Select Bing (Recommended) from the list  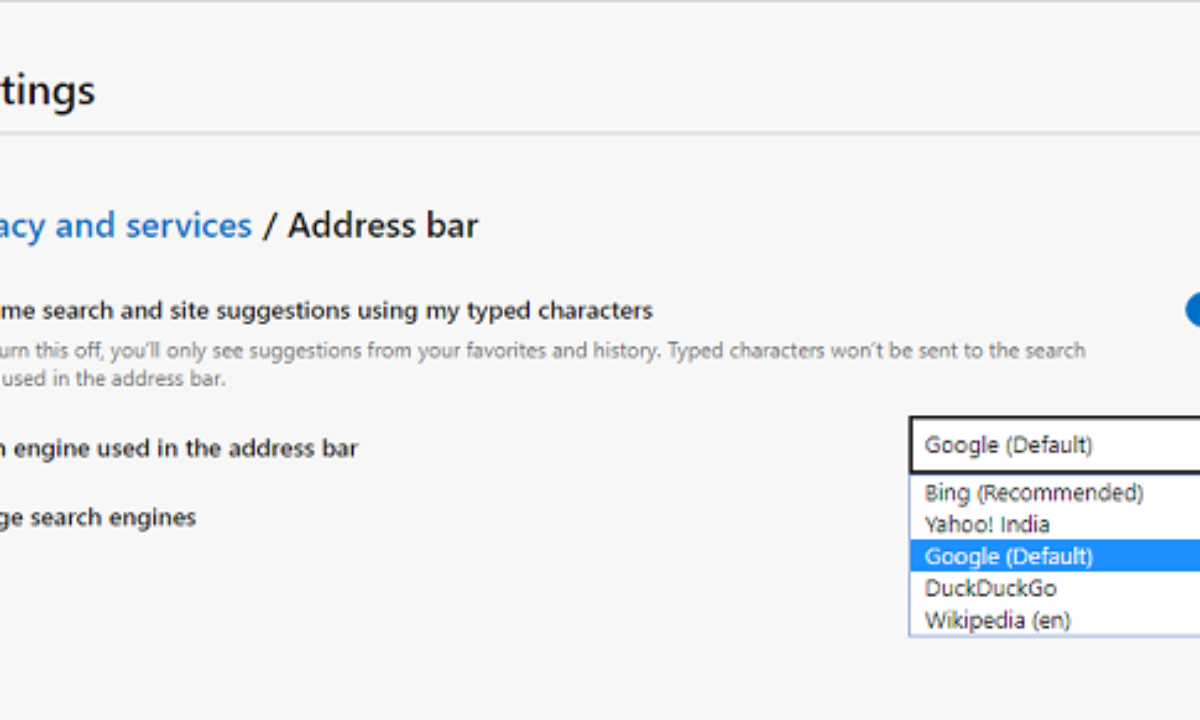click(1055, 492)
